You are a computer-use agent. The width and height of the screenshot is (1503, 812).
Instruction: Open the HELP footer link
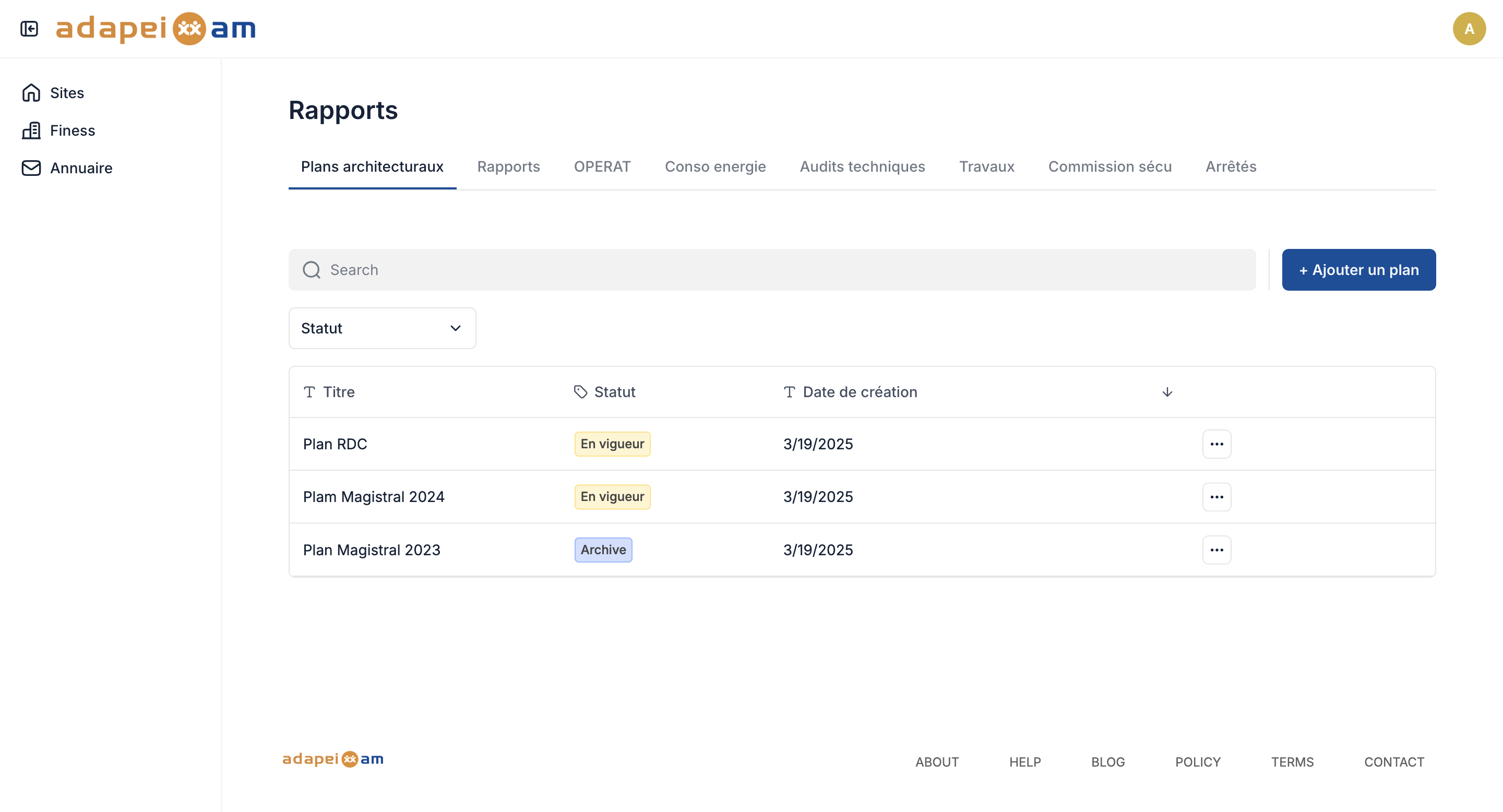(x=1024, y=762)
